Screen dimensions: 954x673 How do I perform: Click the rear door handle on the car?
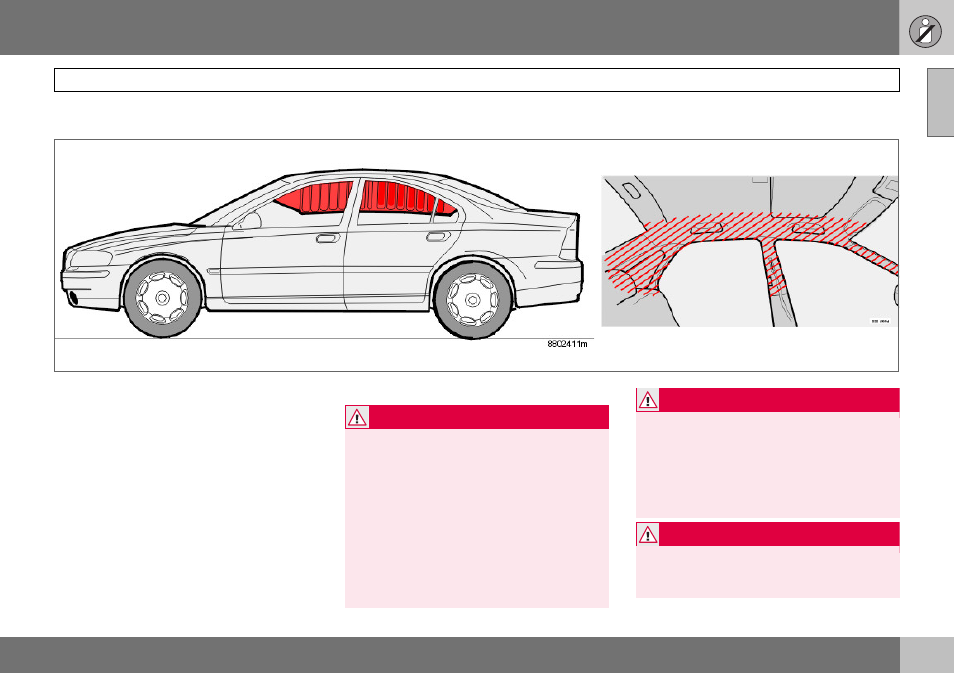click(x=438, y=236)
